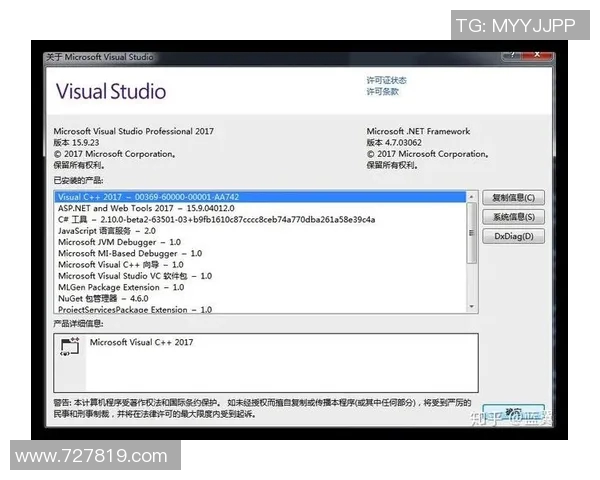Image resolution: width=600 pixels, height=480 pixels.
Task: Select JavaScript 语言服务 row
Action: (260, 231)
